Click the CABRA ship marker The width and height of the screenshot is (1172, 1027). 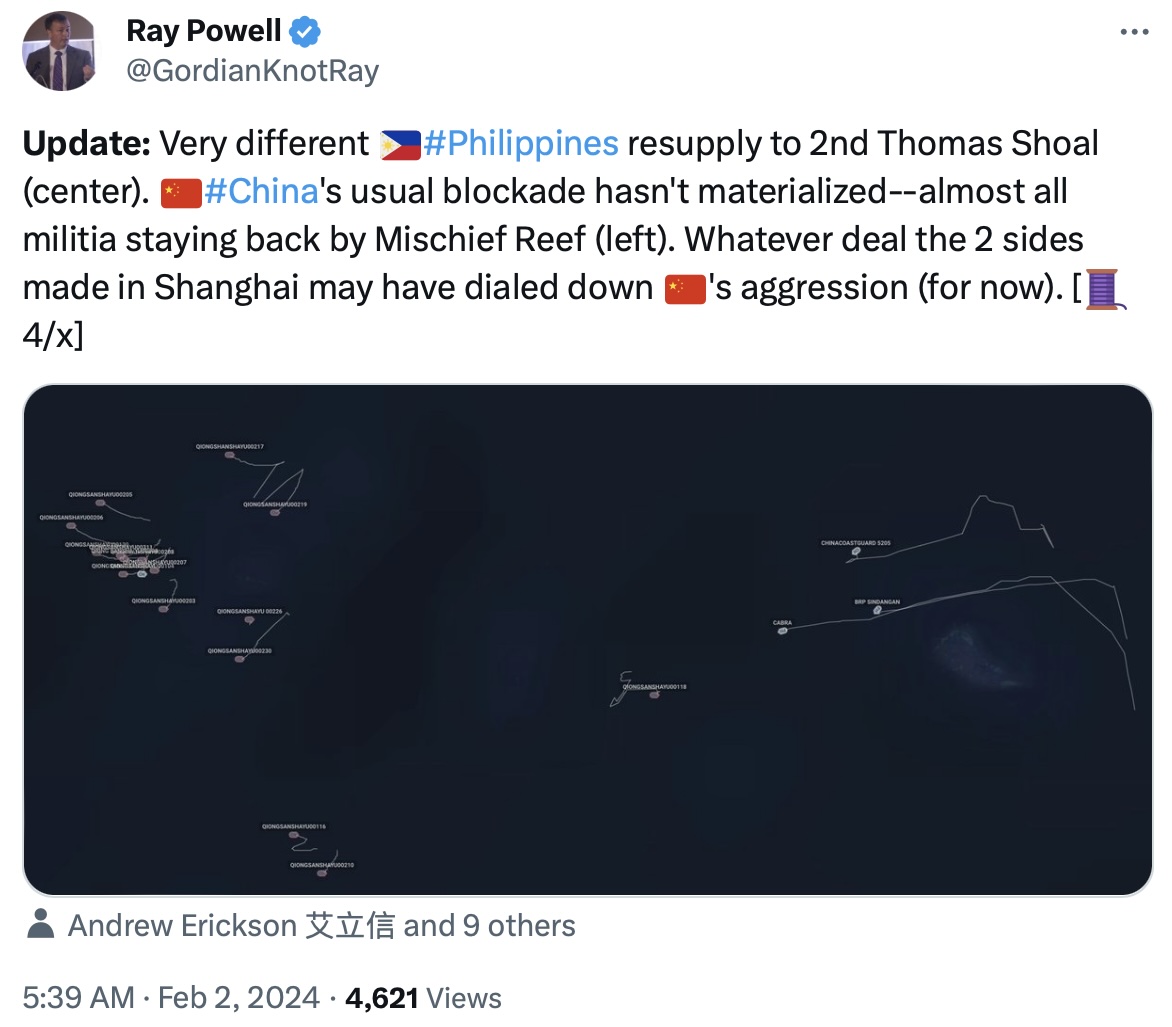tap(782, 631)
